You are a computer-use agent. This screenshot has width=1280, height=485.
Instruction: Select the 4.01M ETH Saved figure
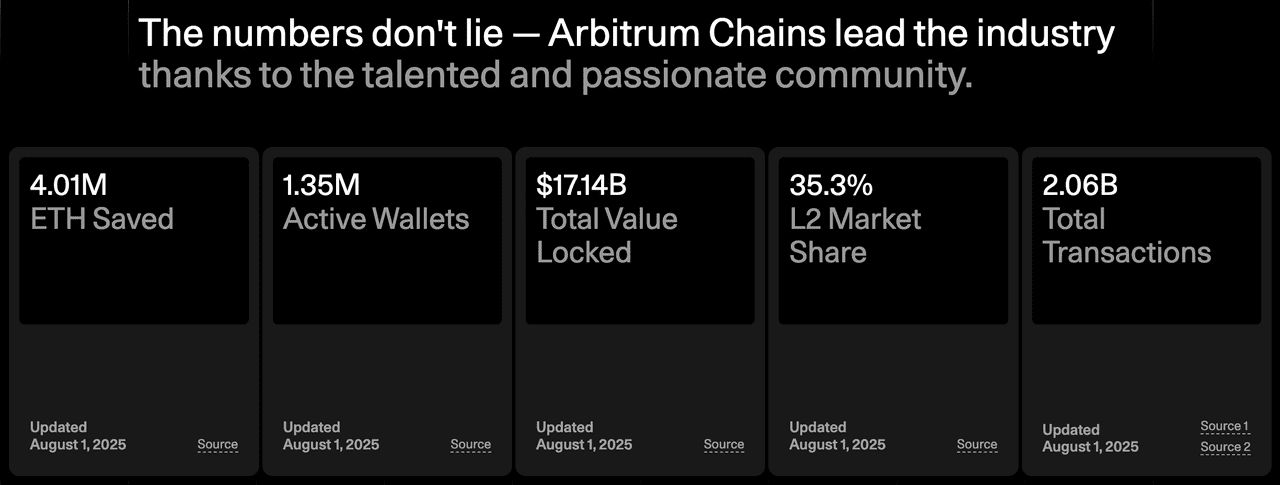67,185
